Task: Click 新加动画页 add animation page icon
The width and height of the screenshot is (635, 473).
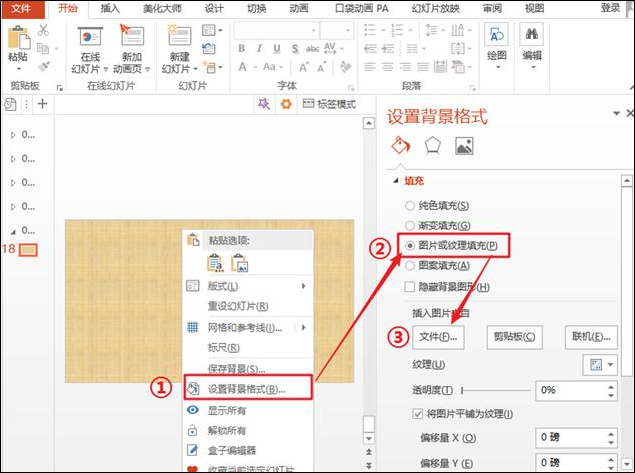Action: pyautogui.click(x=132, y=36)
